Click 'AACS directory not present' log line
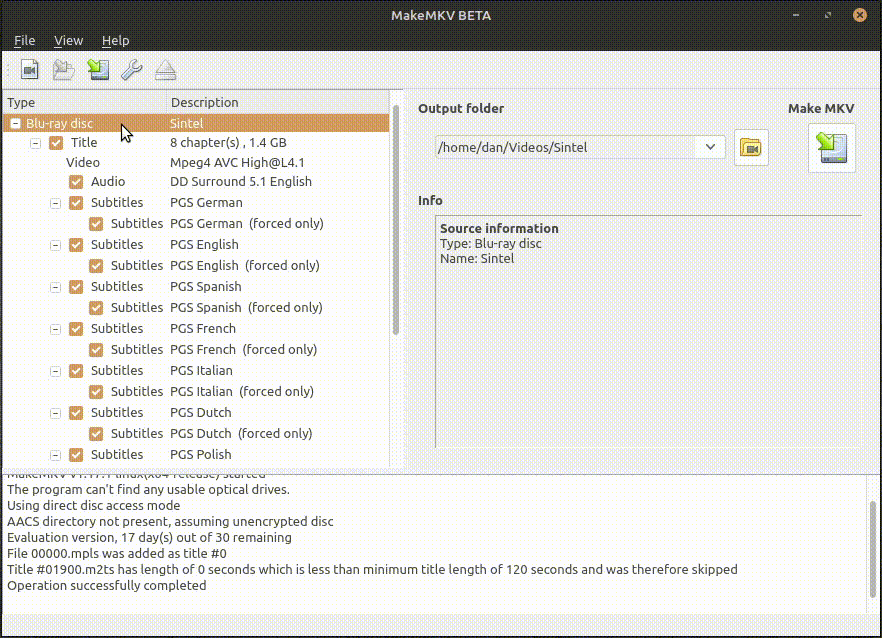The height and width of the screenshot is (638, 882). tap(170, 522)
